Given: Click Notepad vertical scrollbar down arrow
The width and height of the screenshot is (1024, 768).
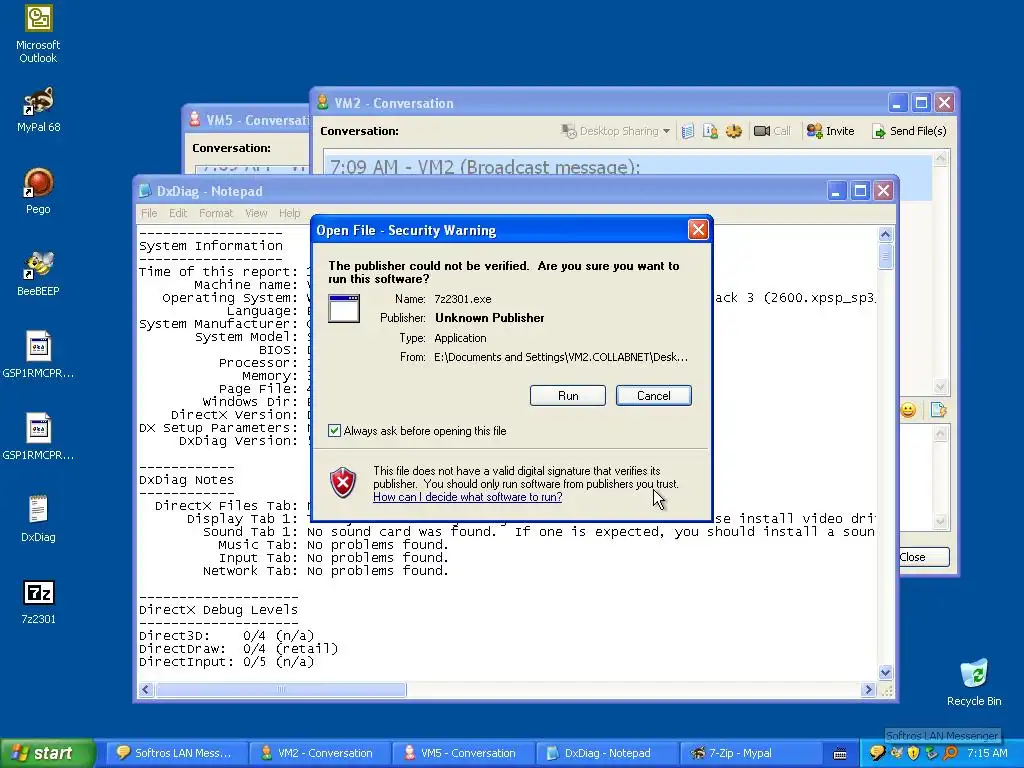Looking at the screenshot, I should pyautogui.click(x=886, y=672).
